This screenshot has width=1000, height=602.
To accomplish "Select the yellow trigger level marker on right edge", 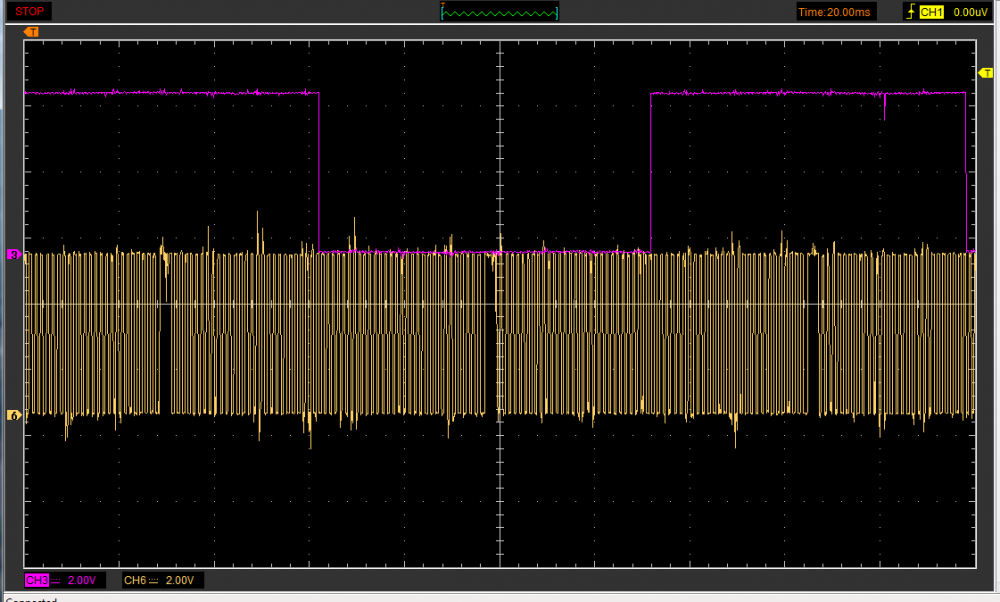I will pyautogui.click(x=984, y=73).
